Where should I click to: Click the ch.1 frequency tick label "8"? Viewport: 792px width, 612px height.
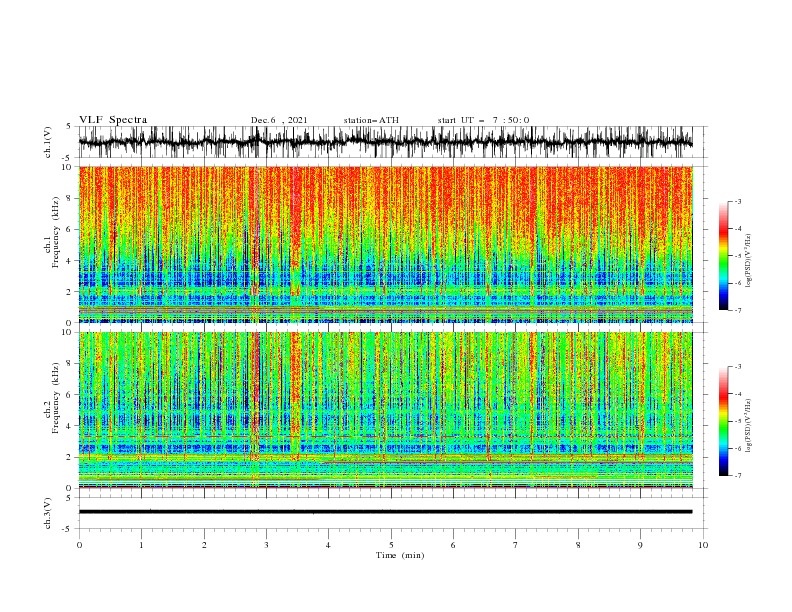click(71, 198)
